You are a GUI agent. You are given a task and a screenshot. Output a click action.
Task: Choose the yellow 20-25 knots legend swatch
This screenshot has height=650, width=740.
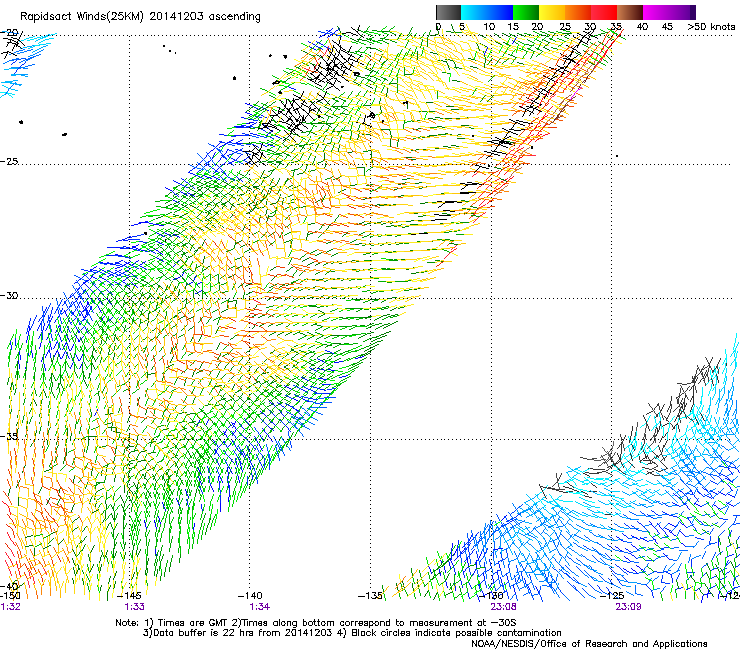(x=552, y=12)
